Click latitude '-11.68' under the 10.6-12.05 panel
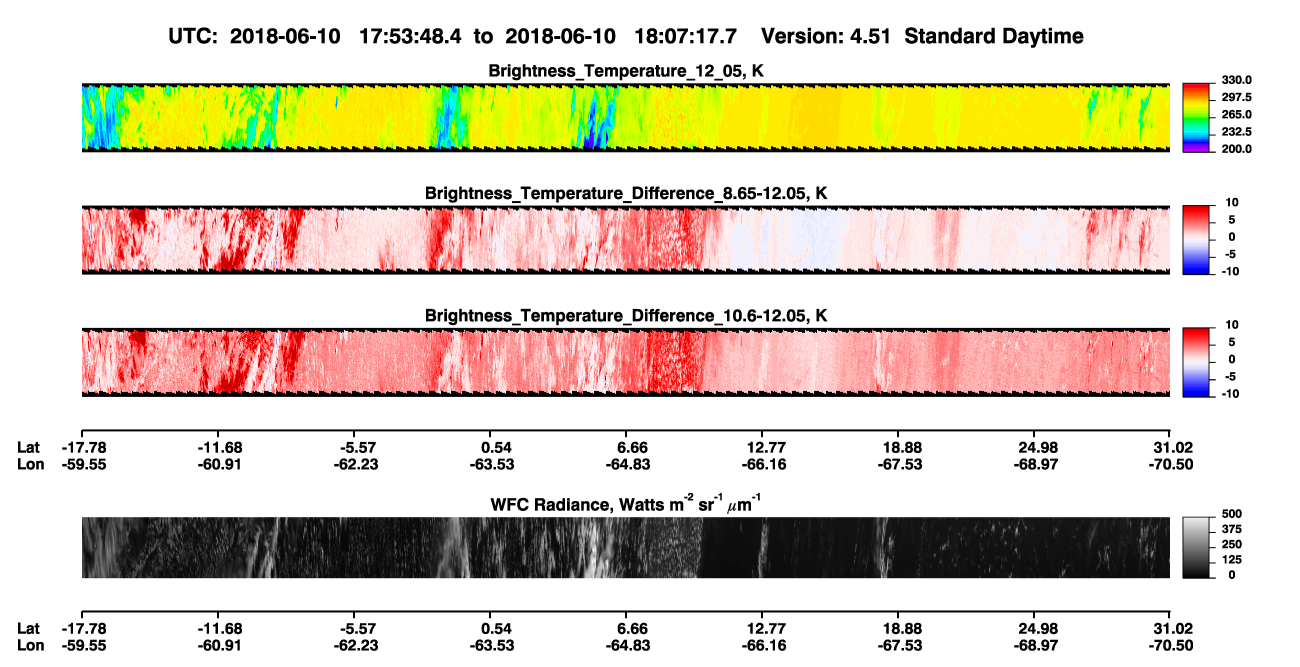This screenshot has height=667, width=1300. coord(222,447)
